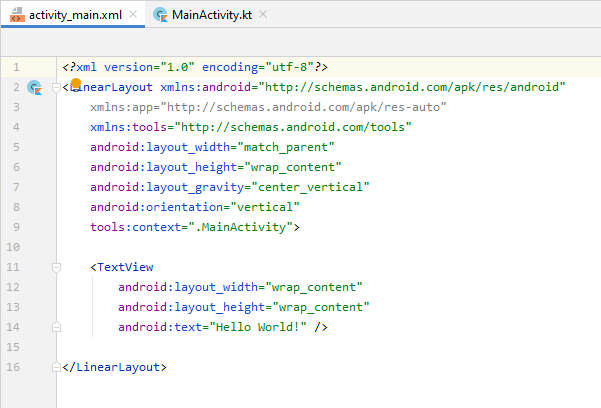
Task: Click the XML file icon on activity_main.xml tab
Action: pyautogui.click(x=17, y=15)
